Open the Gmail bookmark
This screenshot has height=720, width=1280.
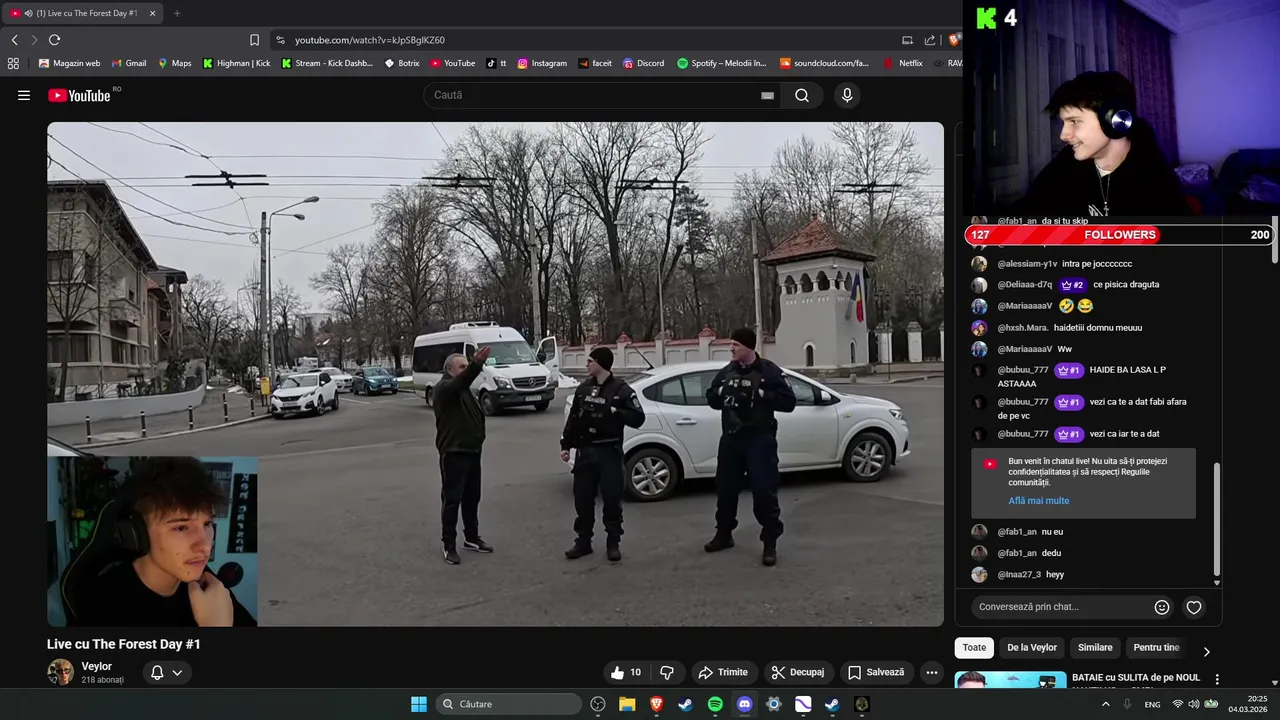click(x=128, y=63)
